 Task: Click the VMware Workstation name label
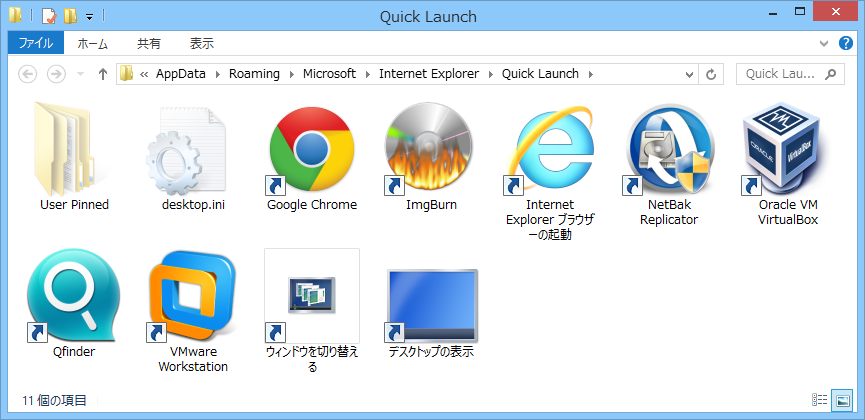[x=193, y=359]
